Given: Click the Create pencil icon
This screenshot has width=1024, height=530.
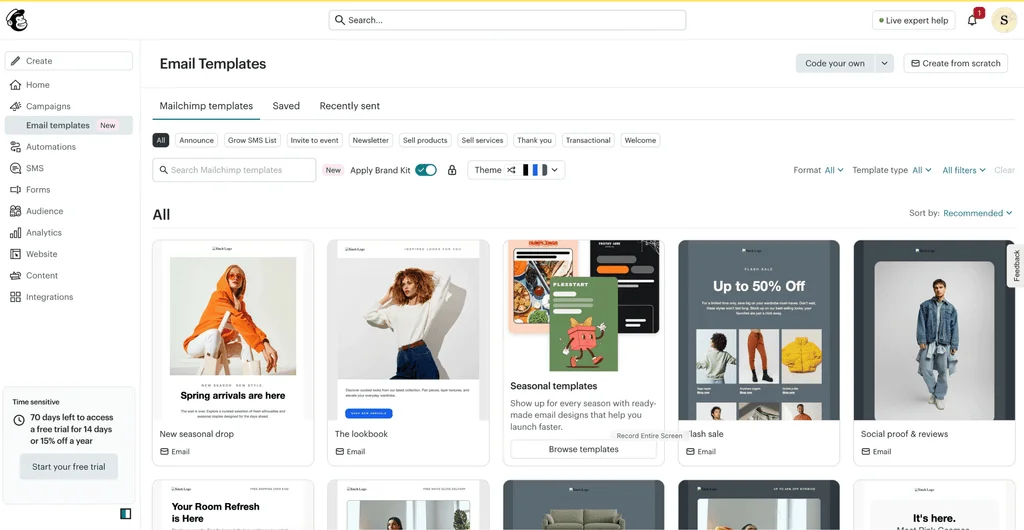Looking at the screenshot, I should (x=16, y=61).
